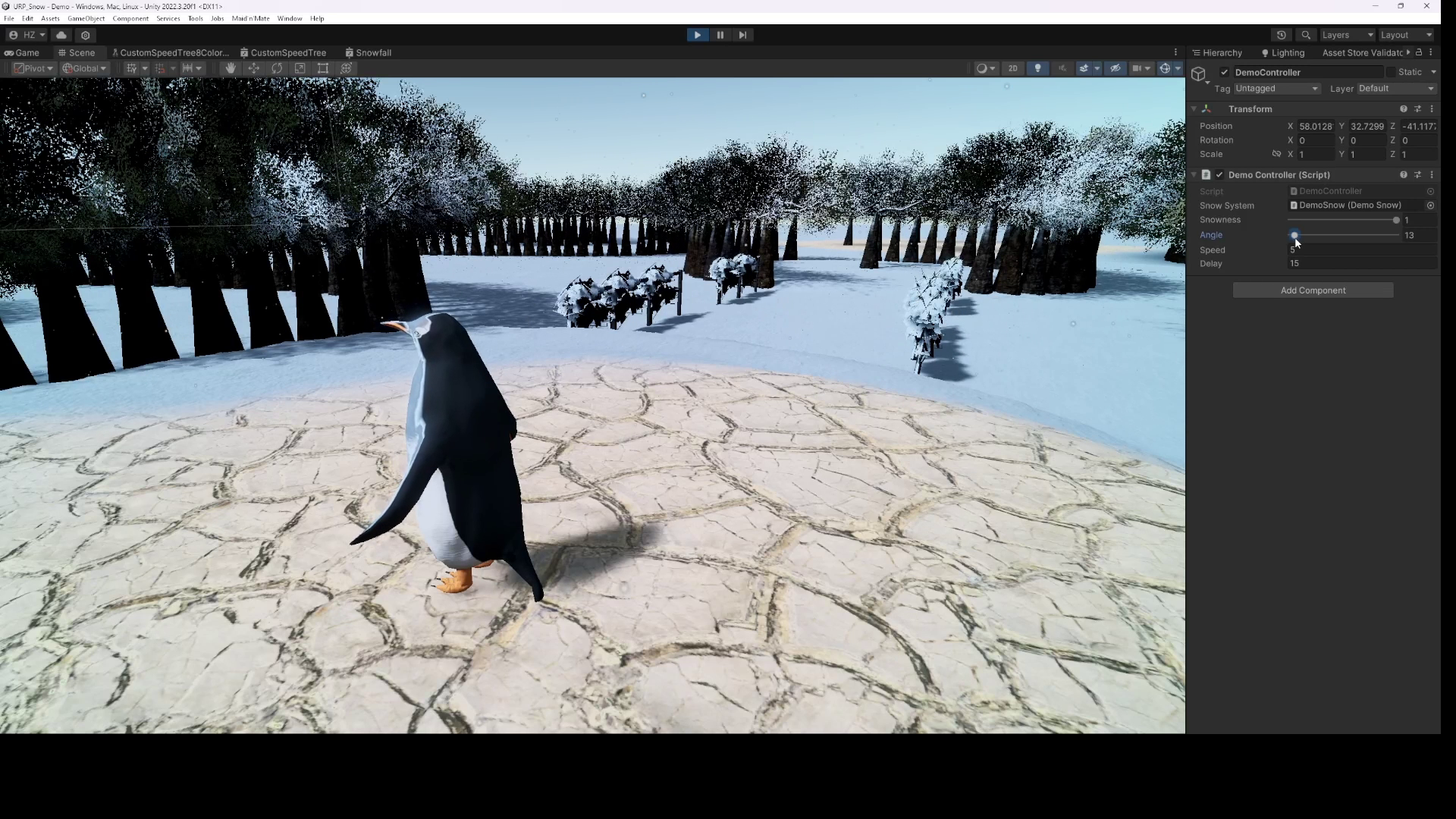Open the Tag Untagged dropdown

(1277, 89)
